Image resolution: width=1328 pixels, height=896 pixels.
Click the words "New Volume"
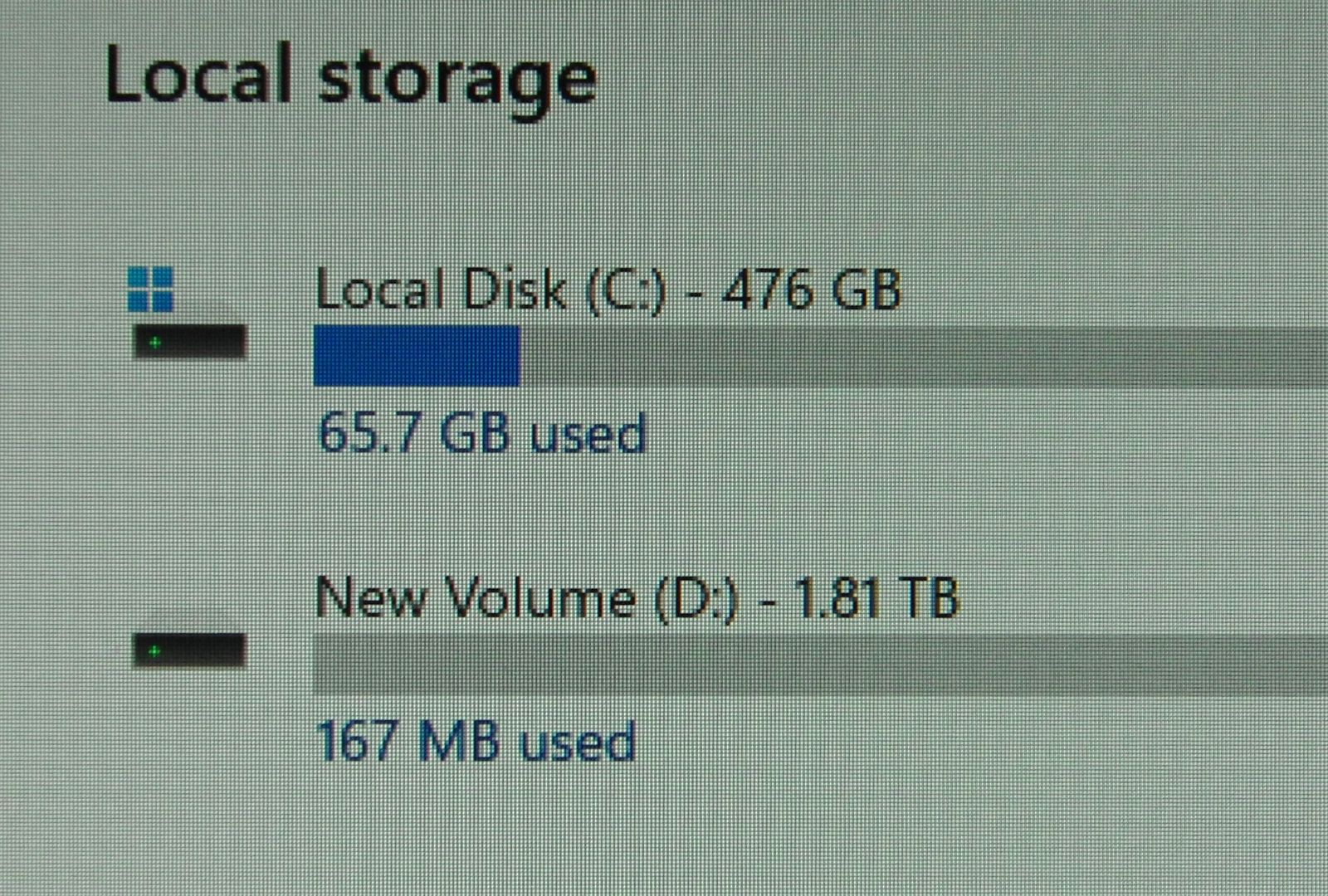476,597
